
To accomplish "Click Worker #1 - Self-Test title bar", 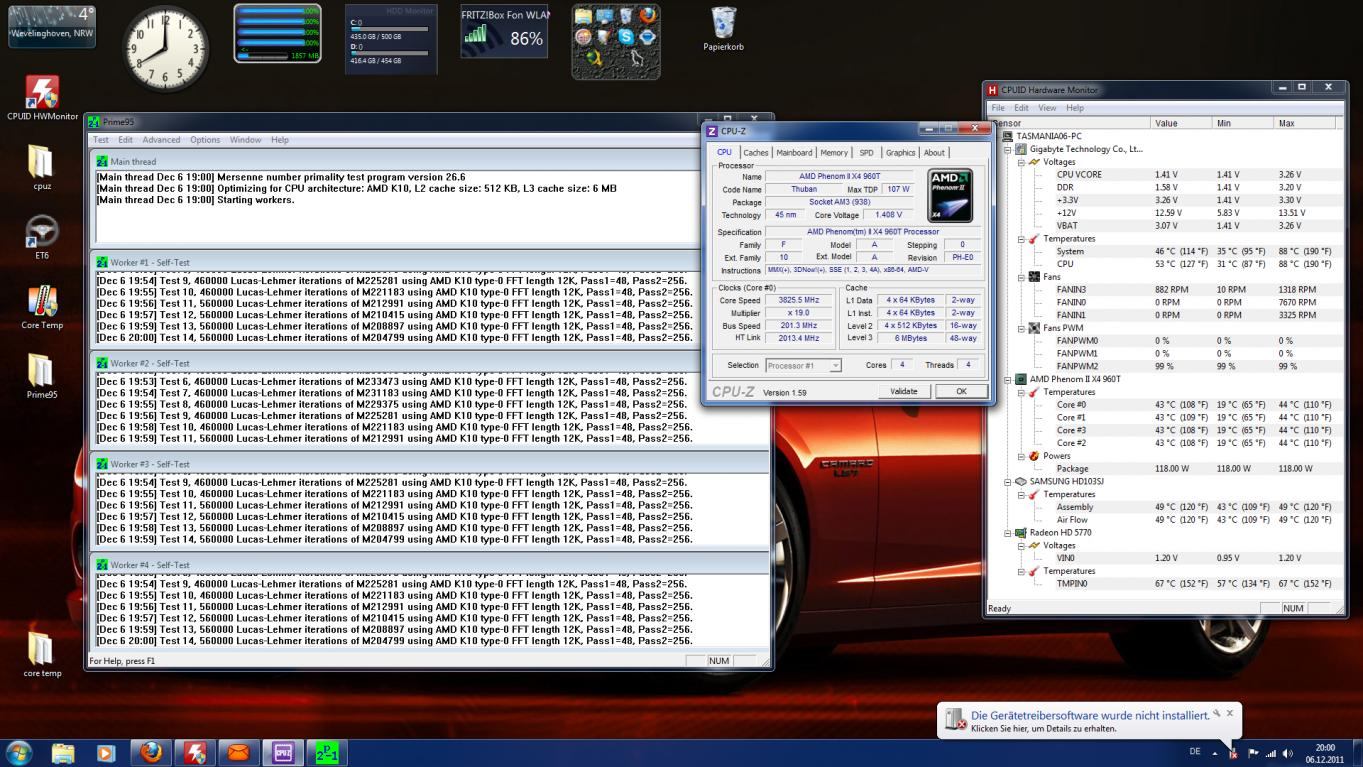I will (x=430, y=262).
